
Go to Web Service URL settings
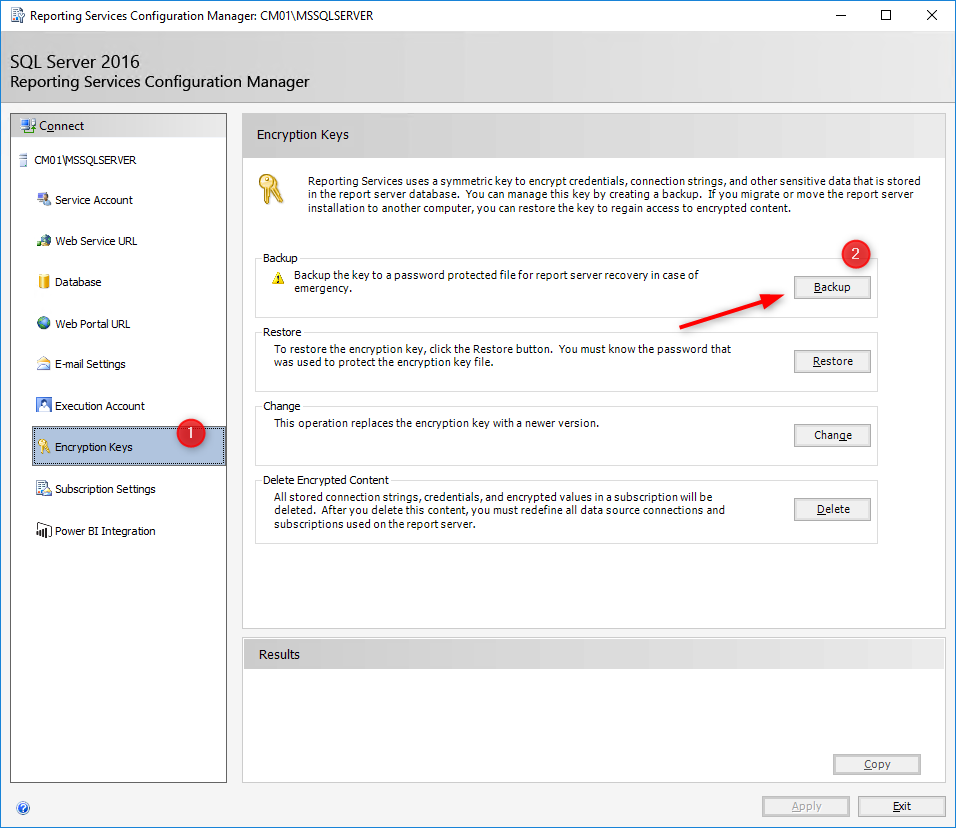96,241
